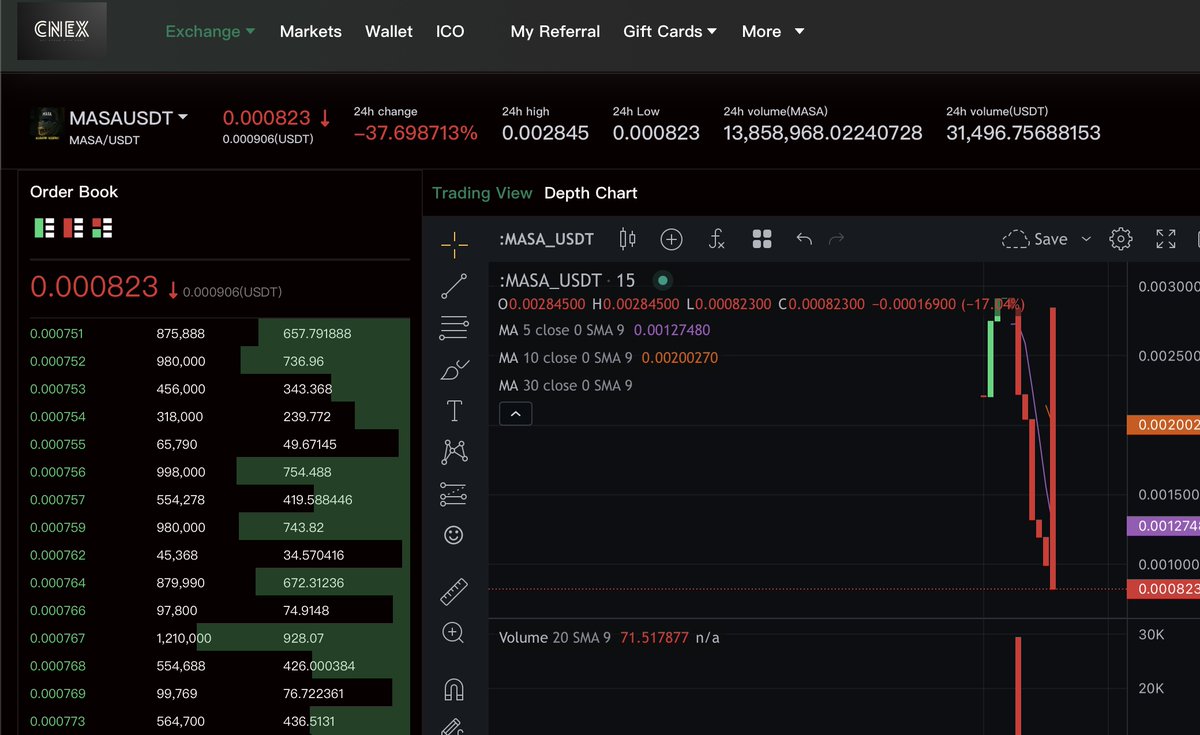Click the CNEX logo

(62, 30)
